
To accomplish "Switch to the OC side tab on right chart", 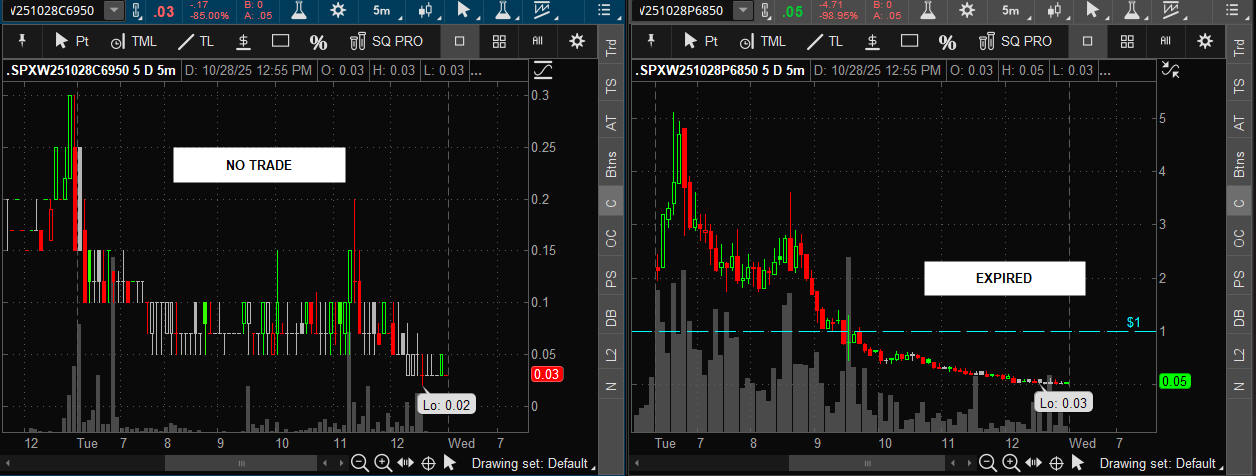I will click(1240, 239).
